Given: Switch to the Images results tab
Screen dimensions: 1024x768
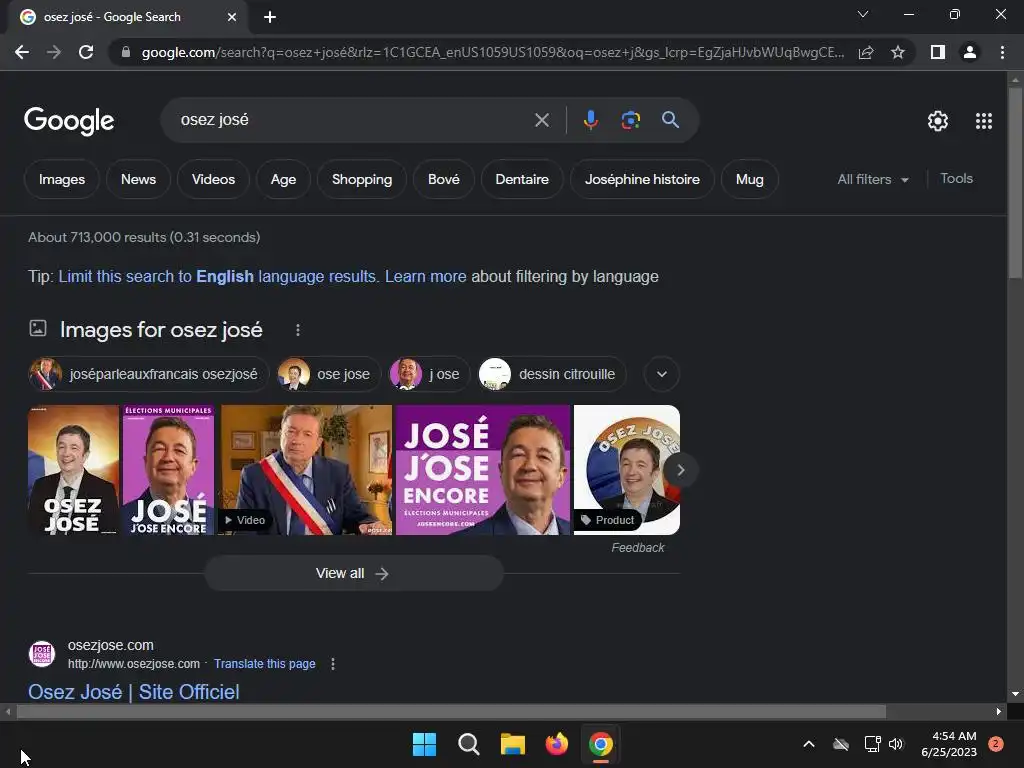Looking at the screenshot, I should pos(62,179).
